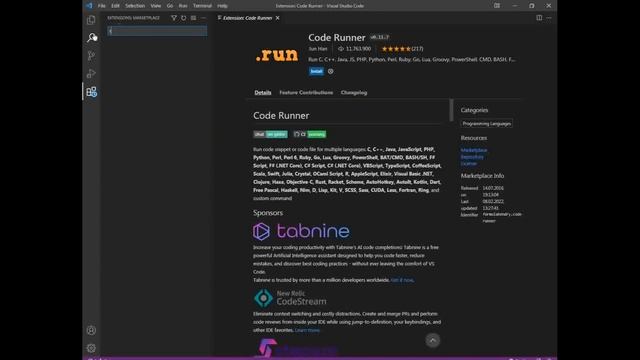Open the Edit menu
Screen dimensions: 640x360
click(116, 6)
